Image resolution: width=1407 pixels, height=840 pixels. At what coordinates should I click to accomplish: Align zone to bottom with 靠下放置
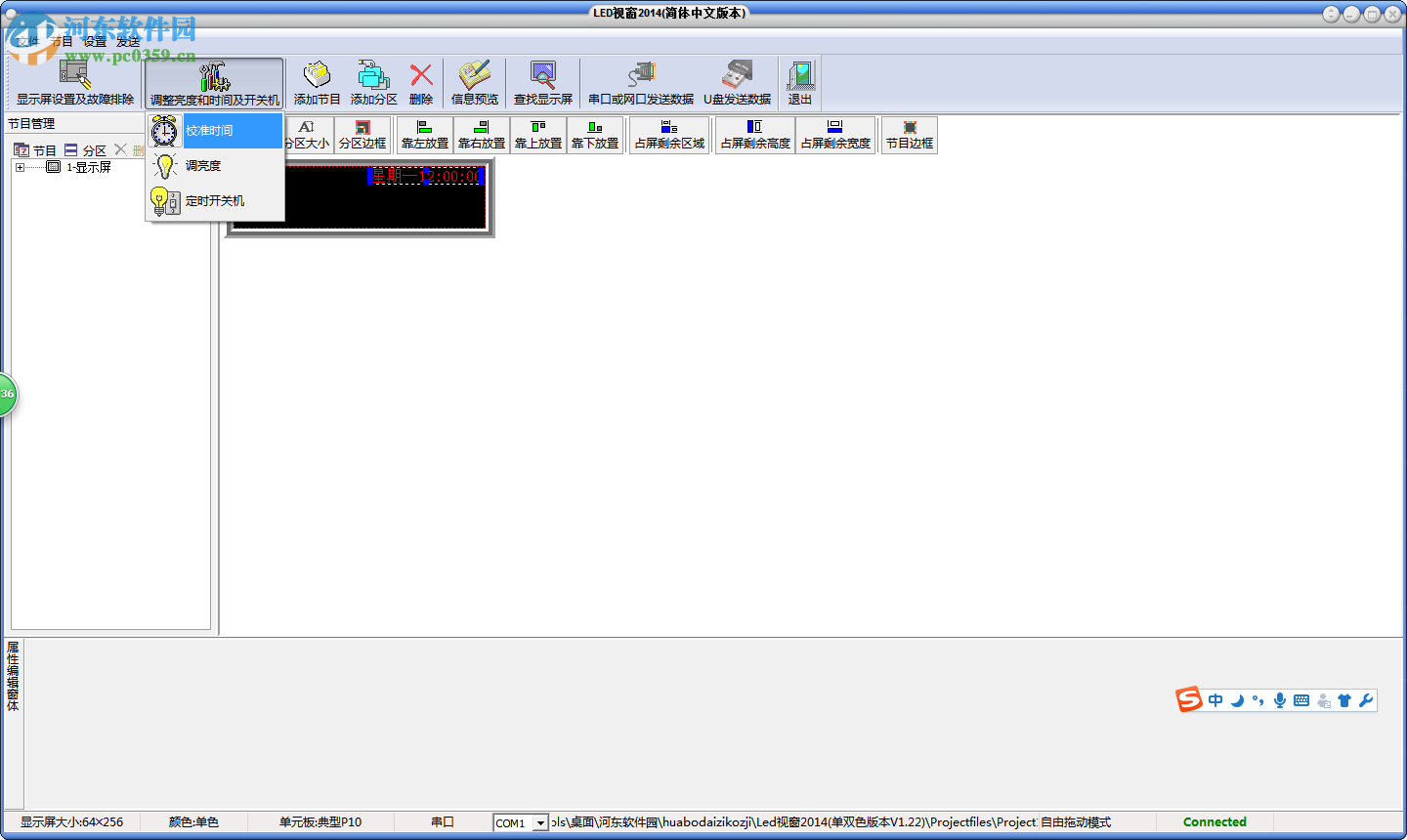(x=595, y=135)
